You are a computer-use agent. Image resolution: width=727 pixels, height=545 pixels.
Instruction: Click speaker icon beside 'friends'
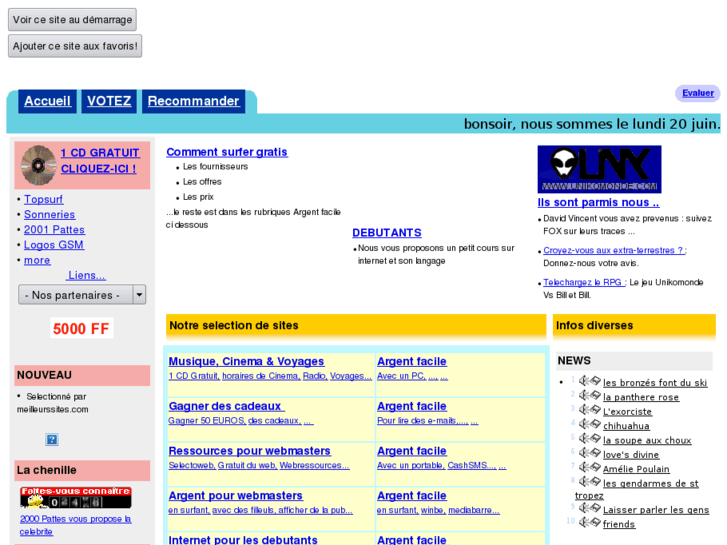pyautogui.click(x=584, y=522)
